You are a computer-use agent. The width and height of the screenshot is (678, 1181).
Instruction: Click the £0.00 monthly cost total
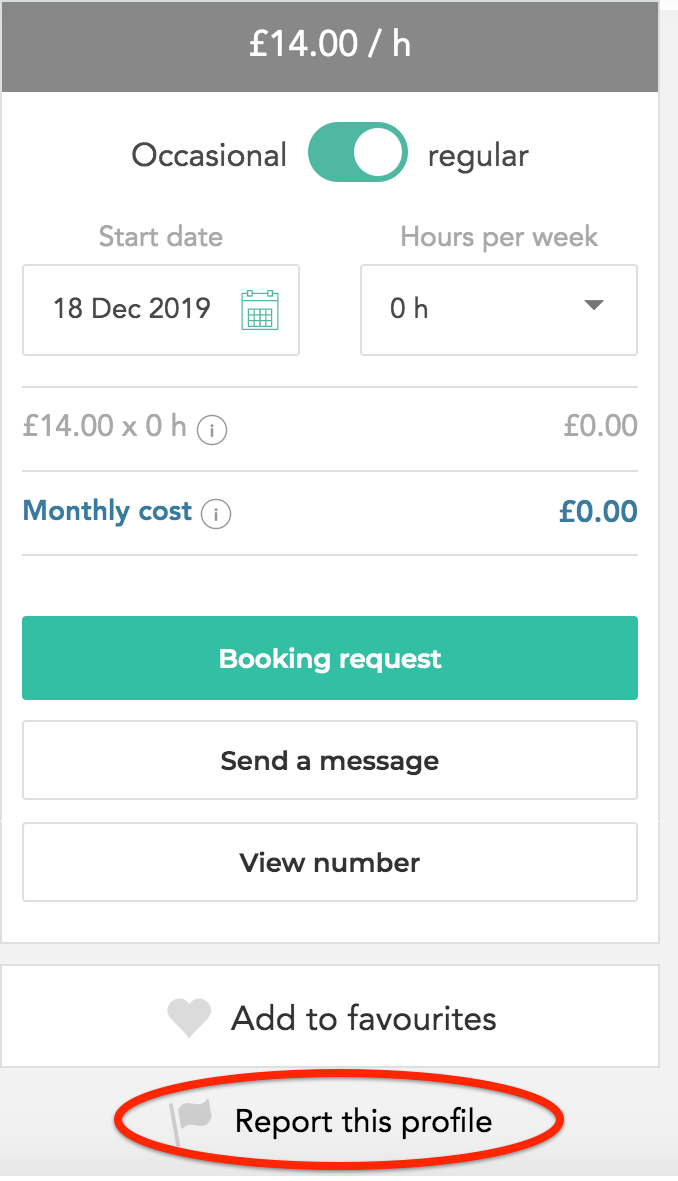(x=598, y=511)
